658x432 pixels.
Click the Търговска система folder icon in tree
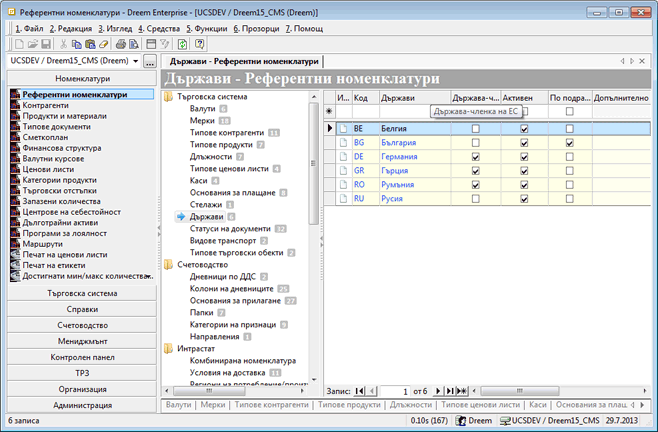point(168,97)
